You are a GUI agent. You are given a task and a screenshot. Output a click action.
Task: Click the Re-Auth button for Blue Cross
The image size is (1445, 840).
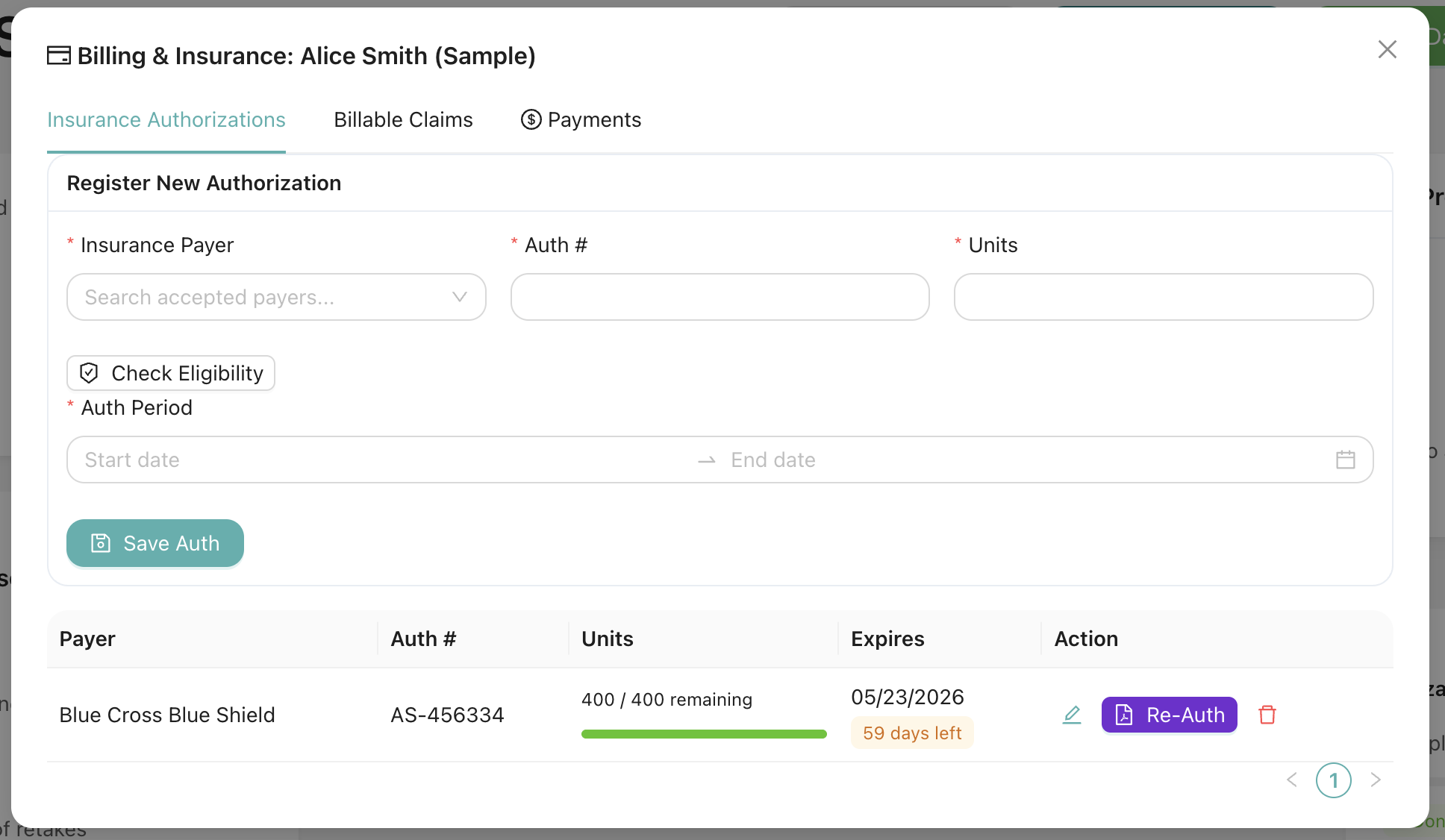tap(1169, 715)
